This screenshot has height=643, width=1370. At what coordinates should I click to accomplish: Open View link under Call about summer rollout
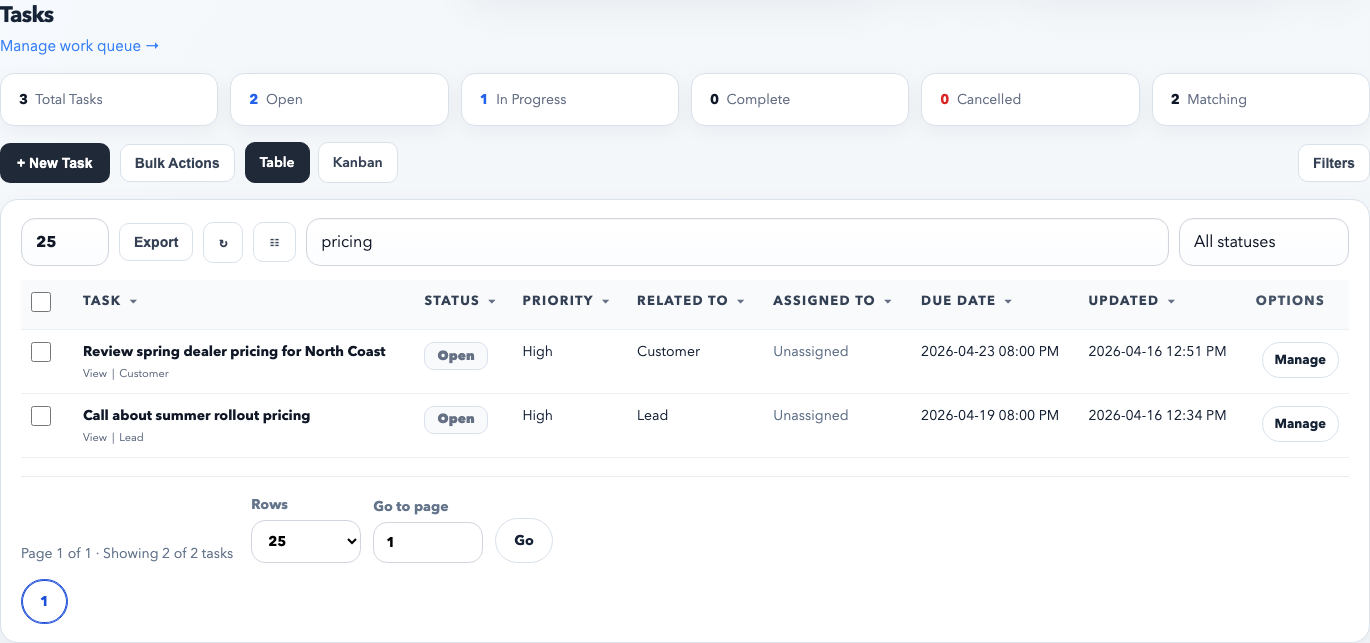click(x=95, y=437)
